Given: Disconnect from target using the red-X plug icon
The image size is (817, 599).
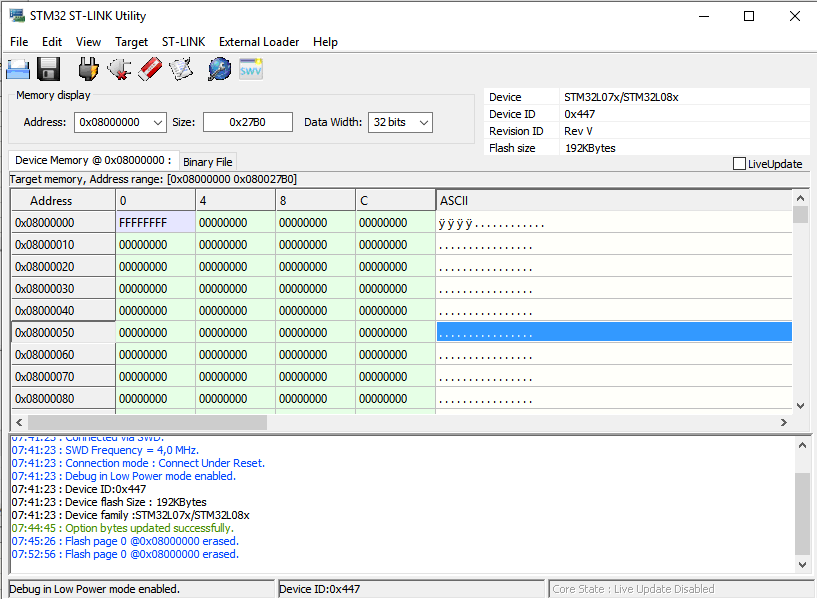Looking at the screenshot, I should tap(119, 69).
